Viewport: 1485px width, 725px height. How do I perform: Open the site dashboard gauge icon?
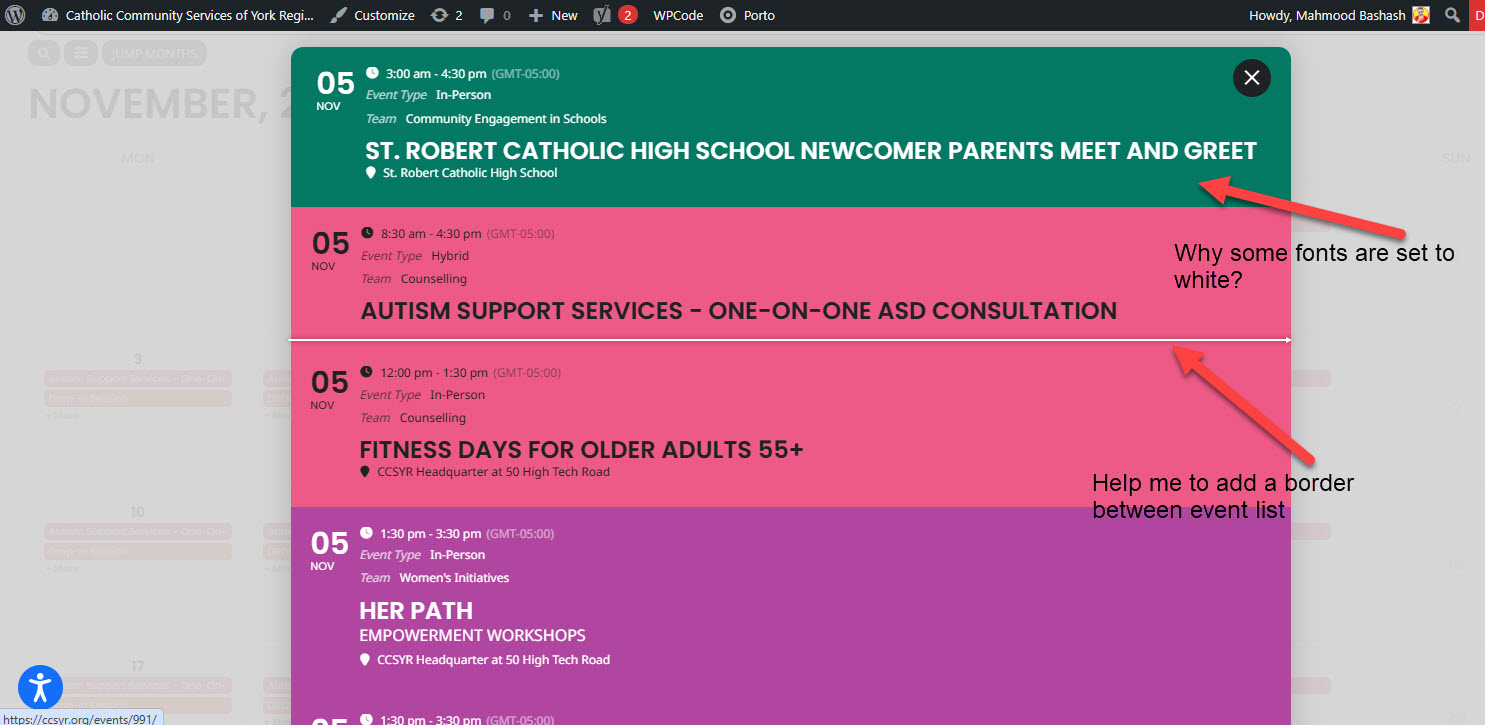click(50, 15)
